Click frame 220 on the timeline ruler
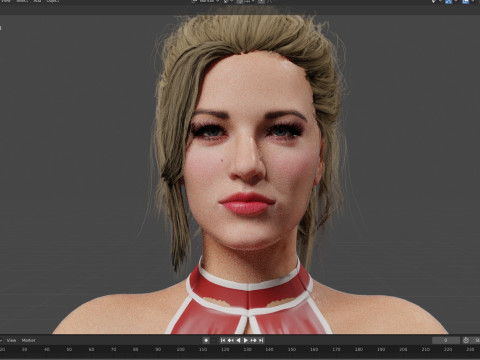Image resolution: width=480 pixels, height=360 pixels. (x=448, y=349)
